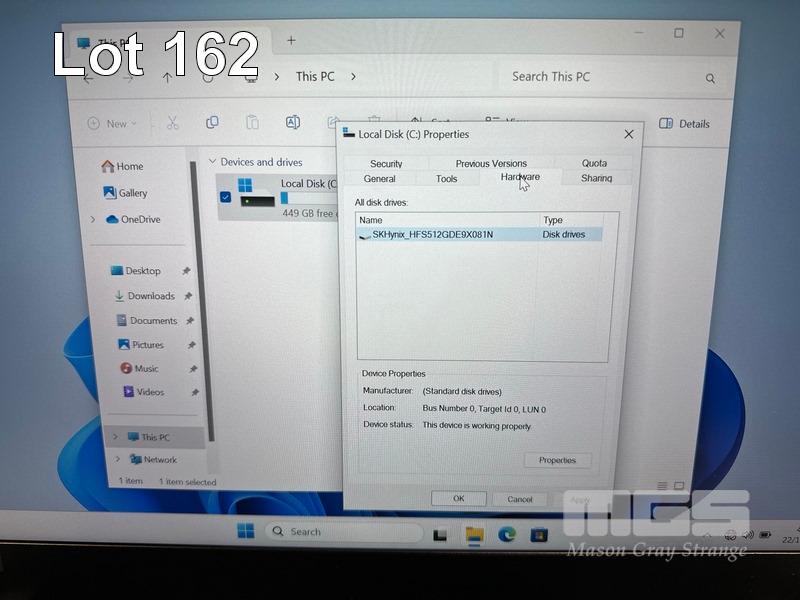Open the Music folder shortcut
This screenshot has height=600, width=800.
click(145, 368)
